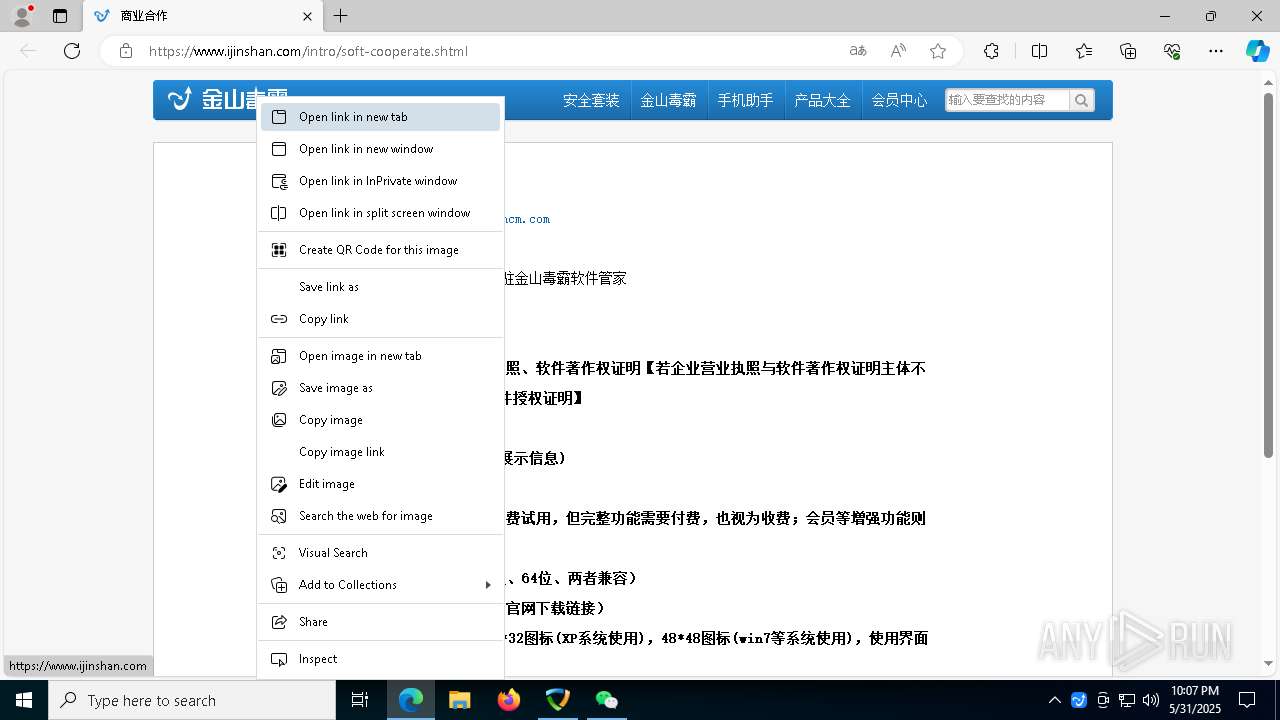
Task: Open WeChat from taskbar
Action: click(x=606, y=700)
